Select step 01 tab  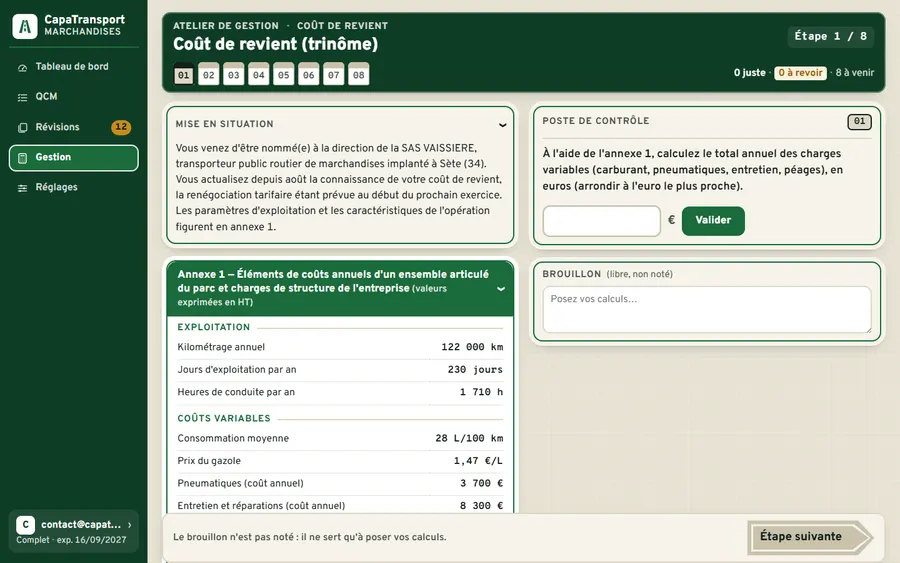[x=184, y=74]
